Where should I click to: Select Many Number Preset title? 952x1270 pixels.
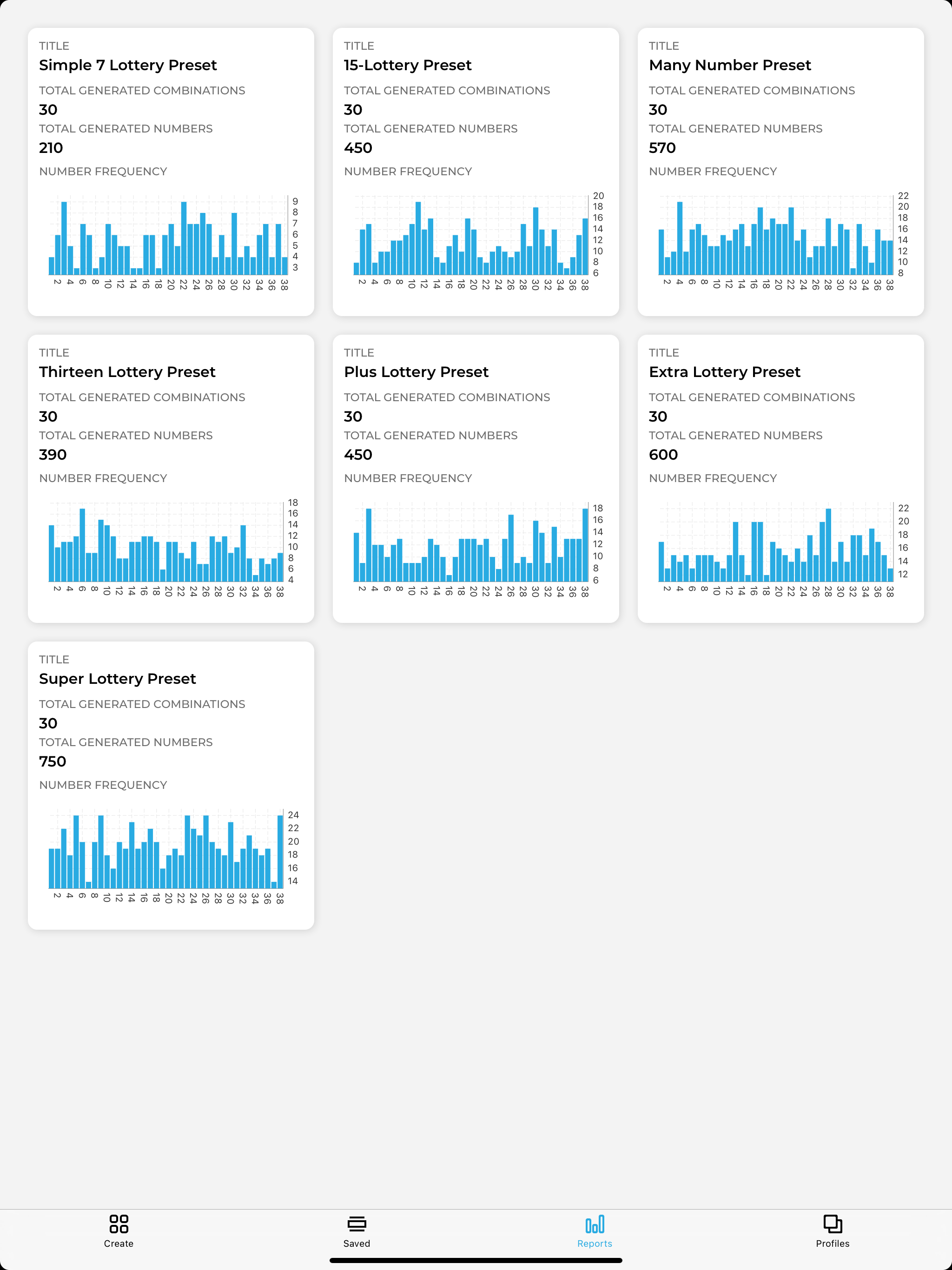pyautogui.click(x=729, y=66)
